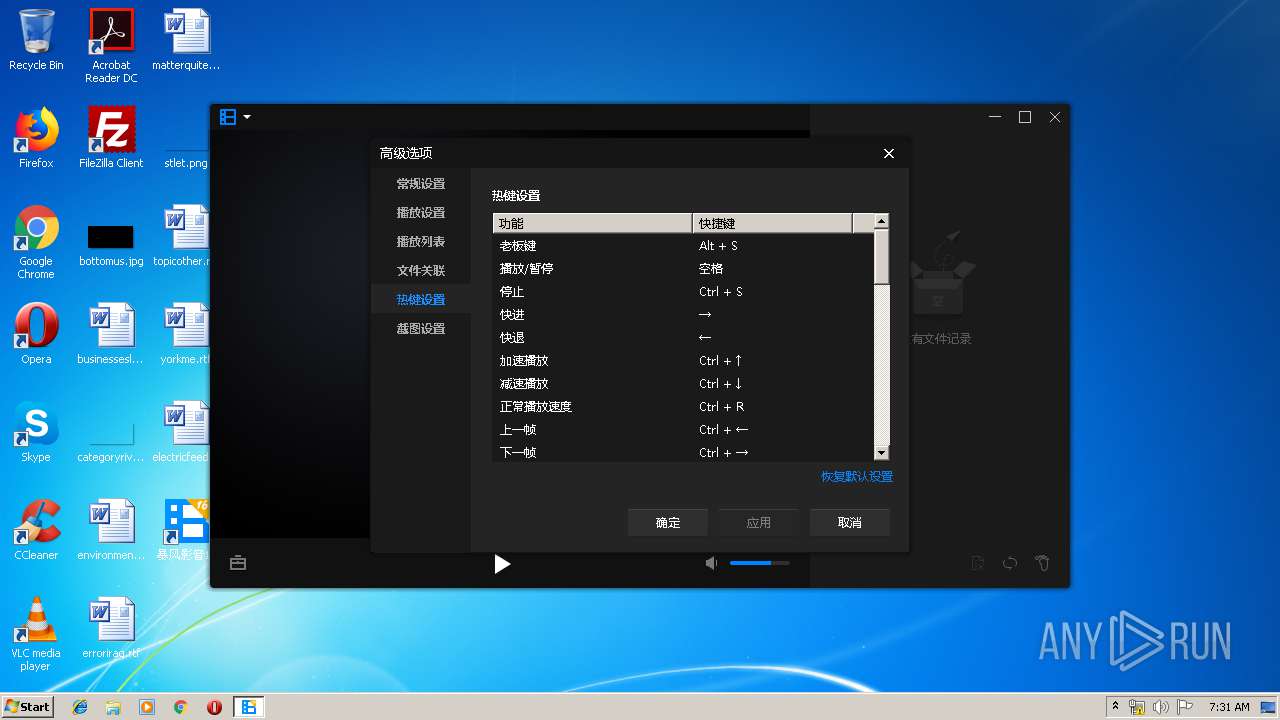The image size is (1280, 720).
Task: Open CCleaner desktop icon
Action: tap(36, 530)
